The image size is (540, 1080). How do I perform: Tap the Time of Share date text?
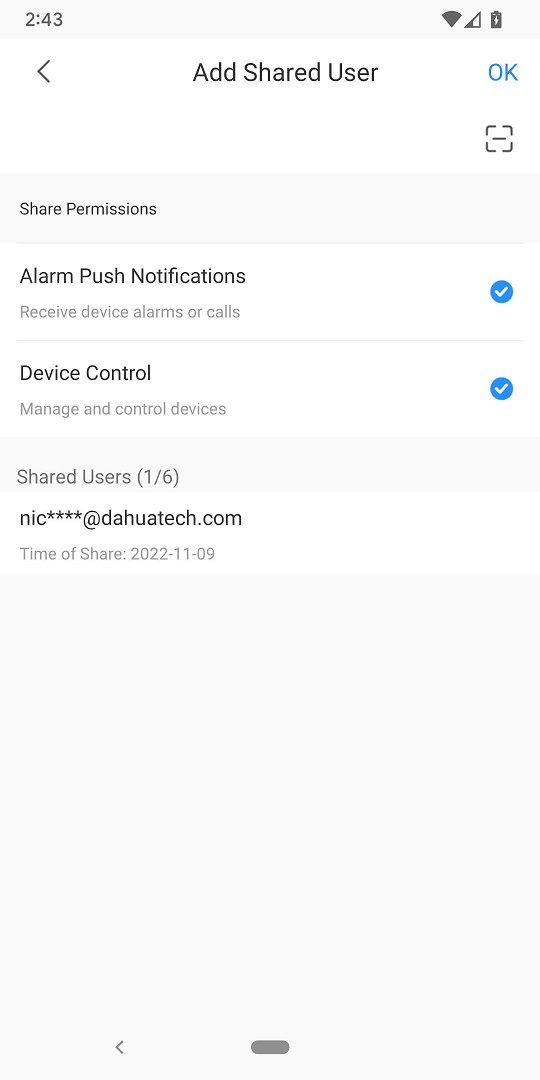click(x=117, y=554)
